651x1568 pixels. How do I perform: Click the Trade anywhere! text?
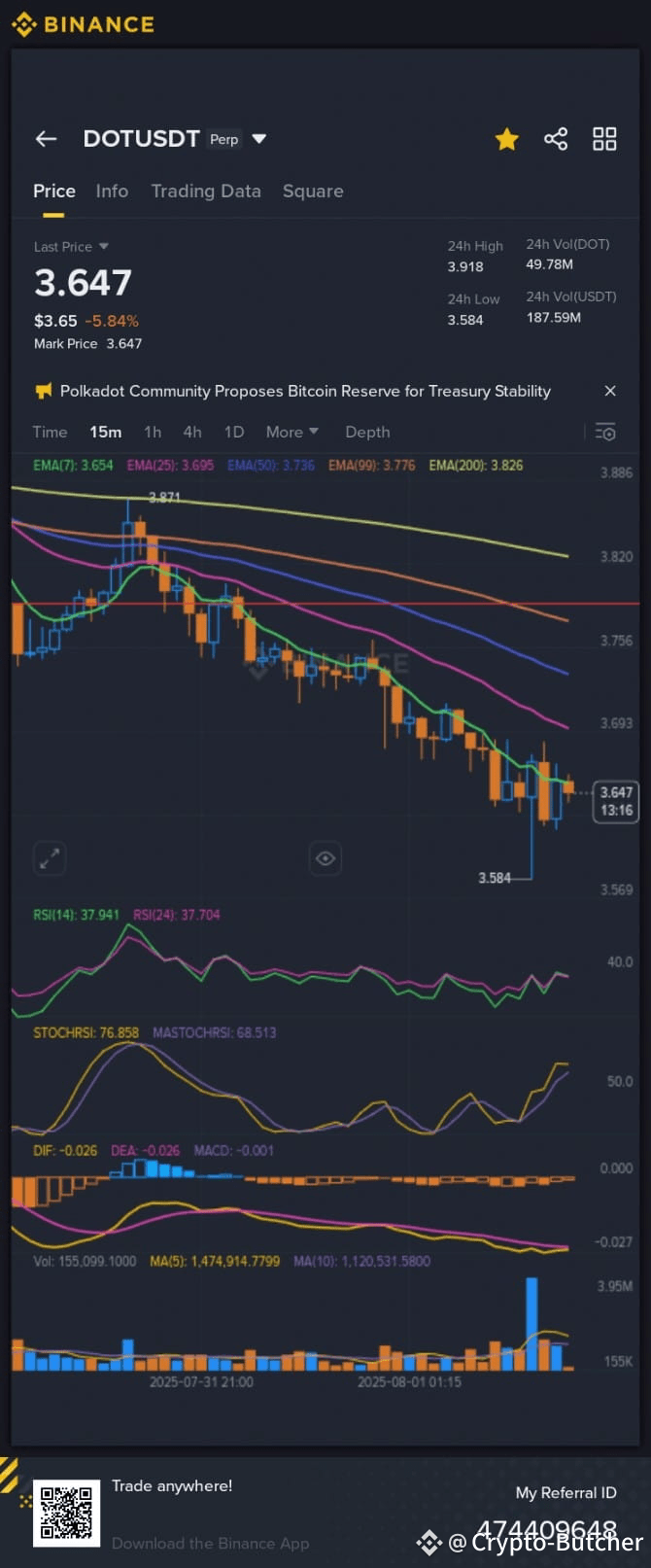172,1485
